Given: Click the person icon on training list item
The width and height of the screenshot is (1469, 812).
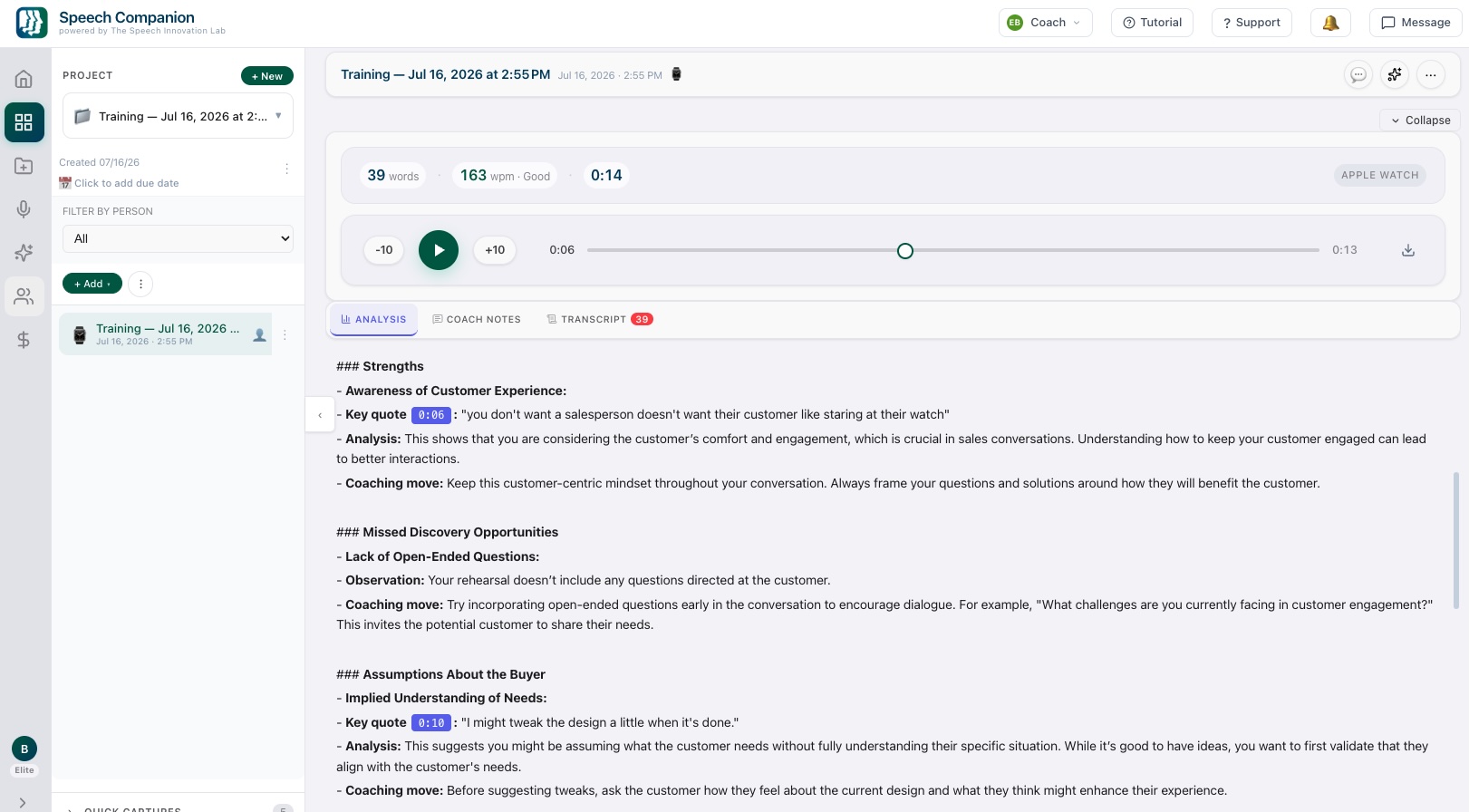Looking at the screenshot, I should [x=259, y=334].
